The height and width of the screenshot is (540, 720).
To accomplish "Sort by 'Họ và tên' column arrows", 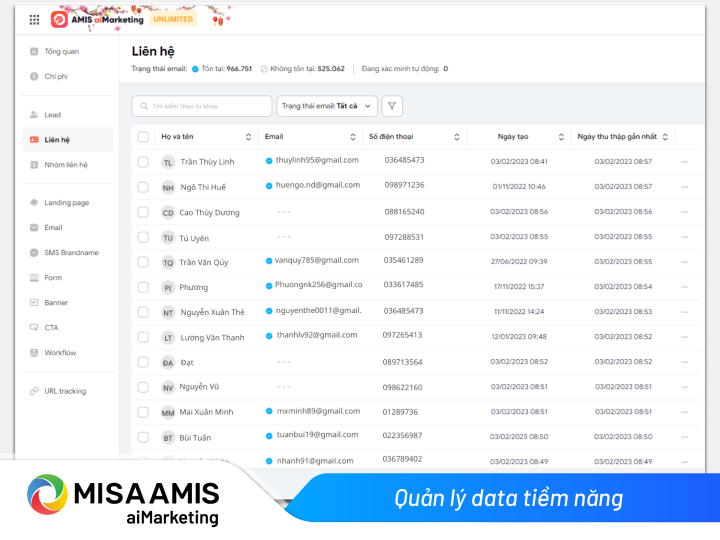I will [x=248, y=137].
